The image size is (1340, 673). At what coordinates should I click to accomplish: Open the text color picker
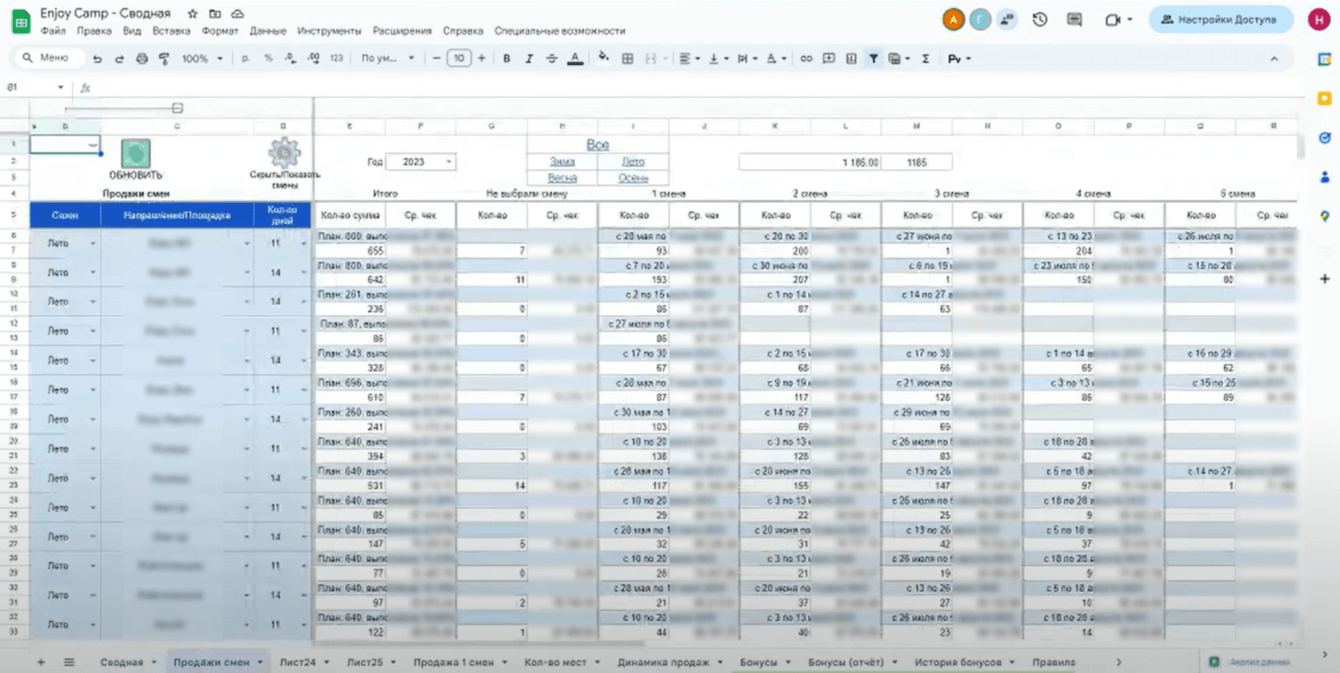click(x=575, y=59)
